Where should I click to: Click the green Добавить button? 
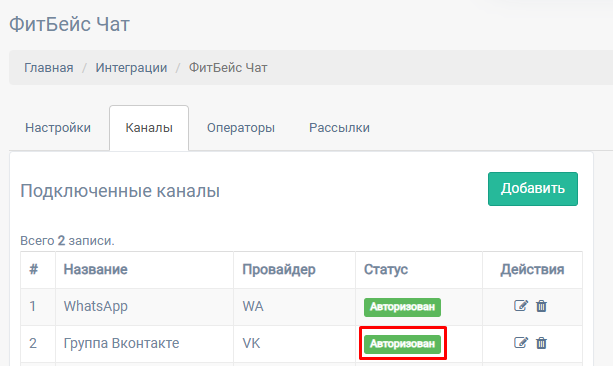tap(533, 189)
